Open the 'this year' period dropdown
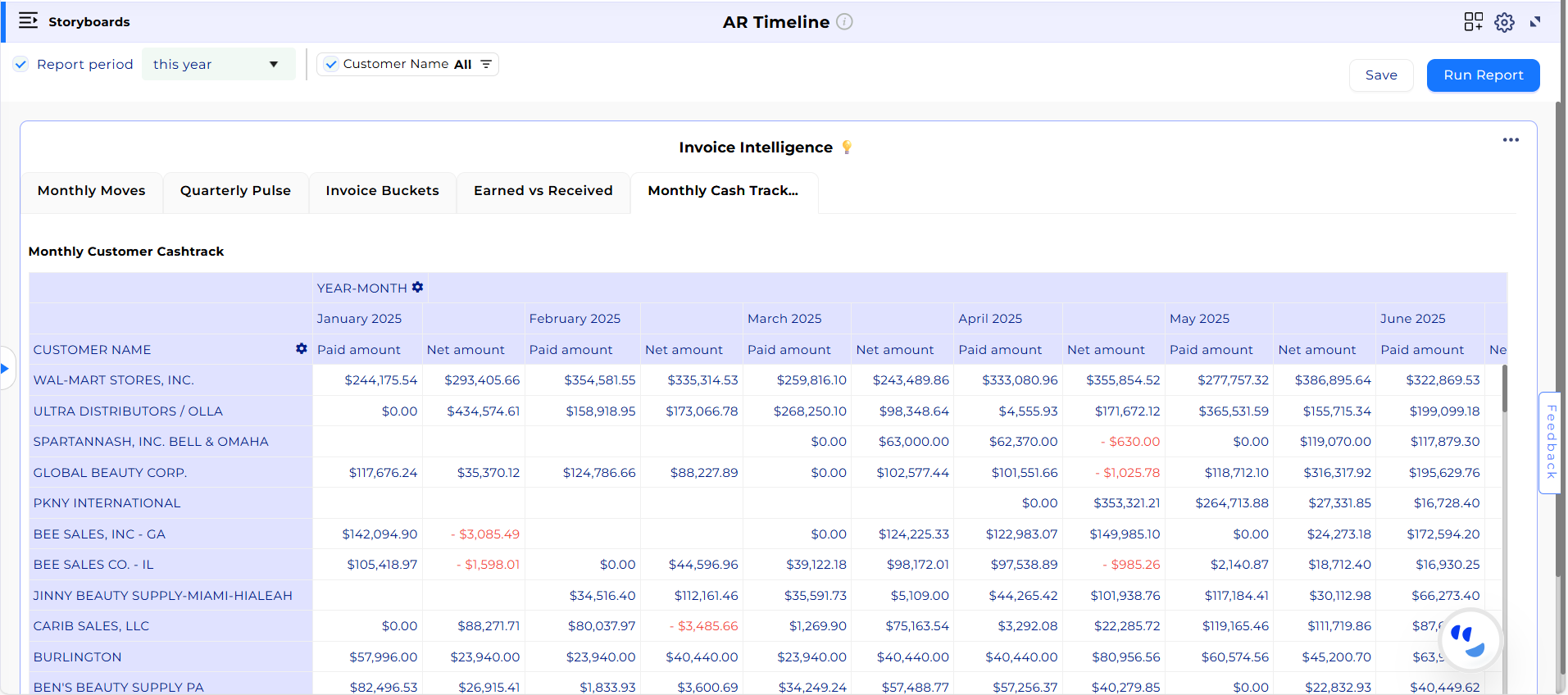This screenshot has height=695, width=1568. click(218, 64)
